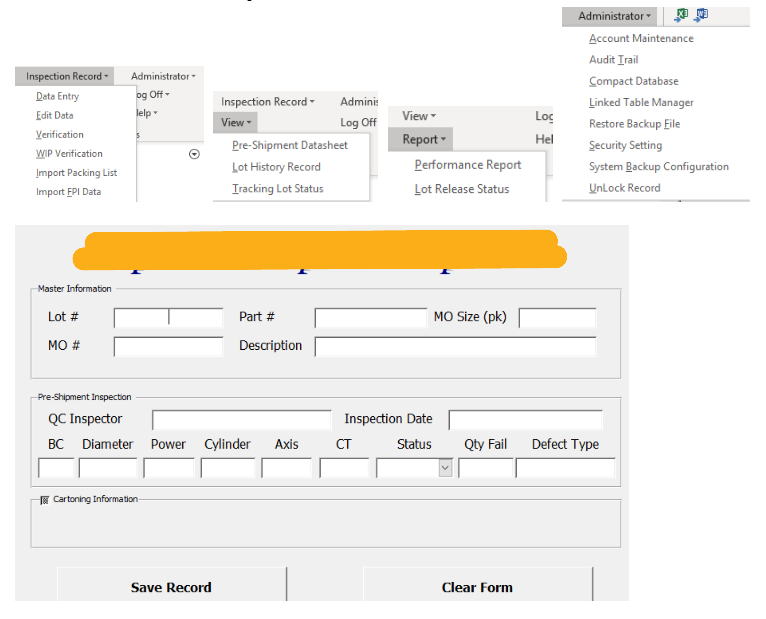Select Data Entry from Inspection Record menu
This screenshot has width=766, height=619.
pos(57,96)
